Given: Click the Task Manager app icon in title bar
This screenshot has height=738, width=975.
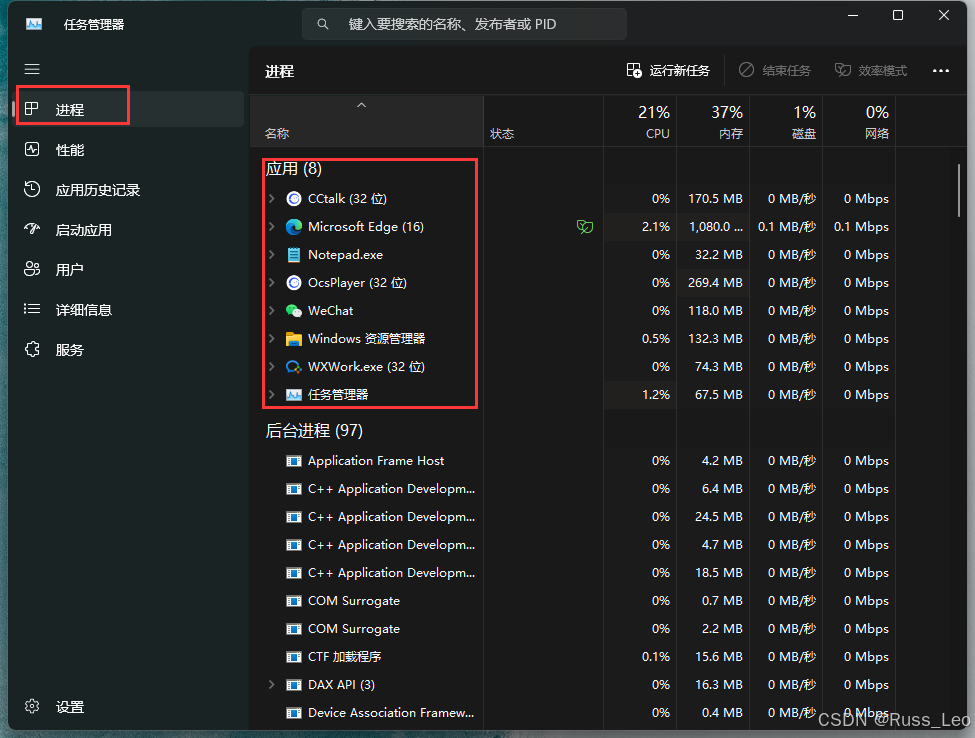Looking at the screenshot, I should point(34,24).
